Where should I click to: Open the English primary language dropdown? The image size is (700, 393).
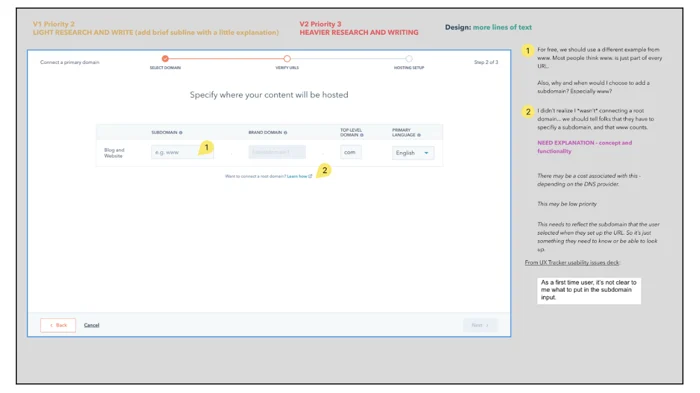point(413,153)
